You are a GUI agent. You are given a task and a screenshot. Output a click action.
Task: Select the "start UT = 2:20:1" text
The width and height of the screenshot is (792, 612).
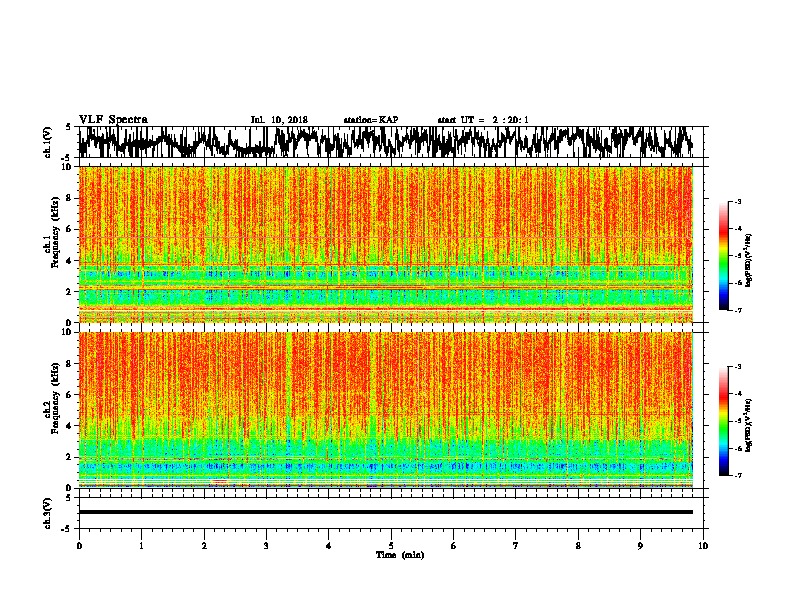coord(483,120)
